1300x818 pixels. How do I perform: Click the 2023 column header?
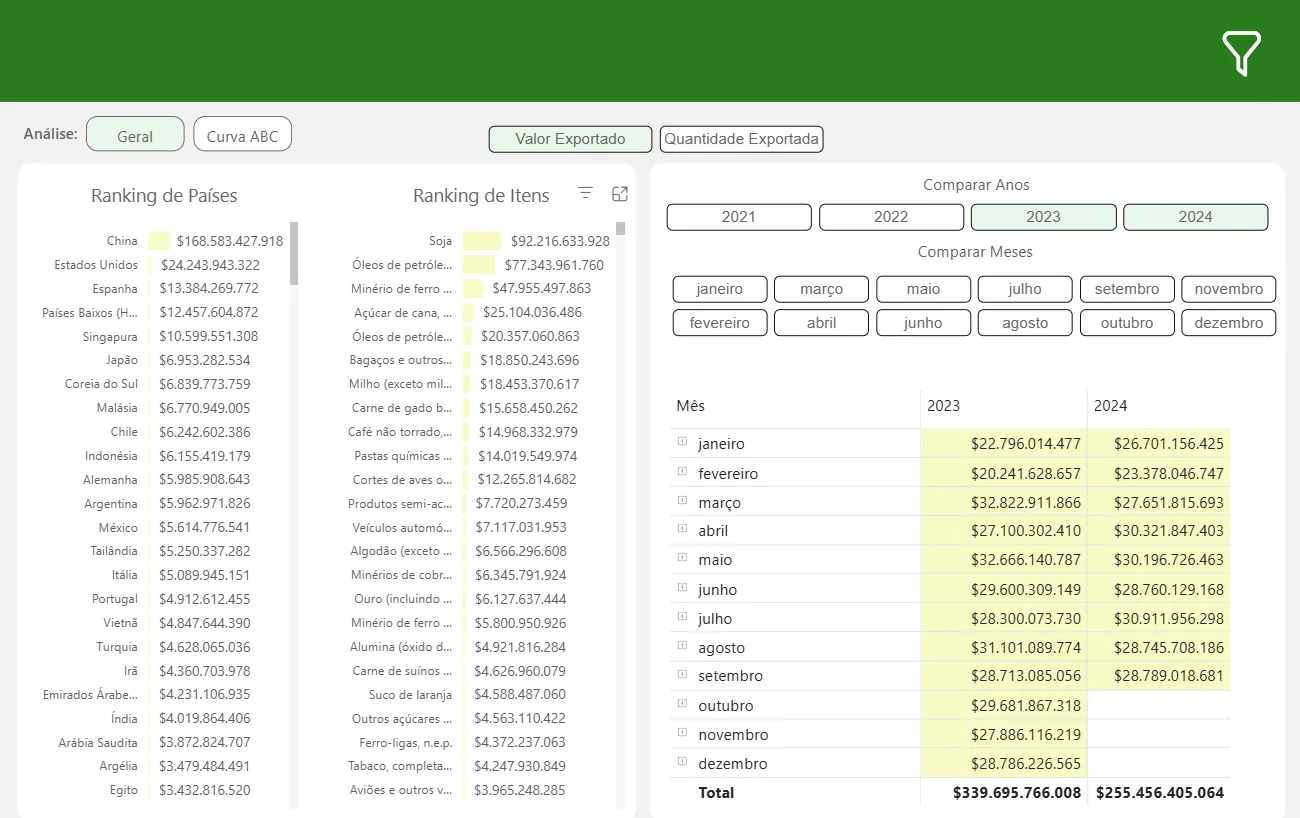pyautogui.click(x=943, y=405)
